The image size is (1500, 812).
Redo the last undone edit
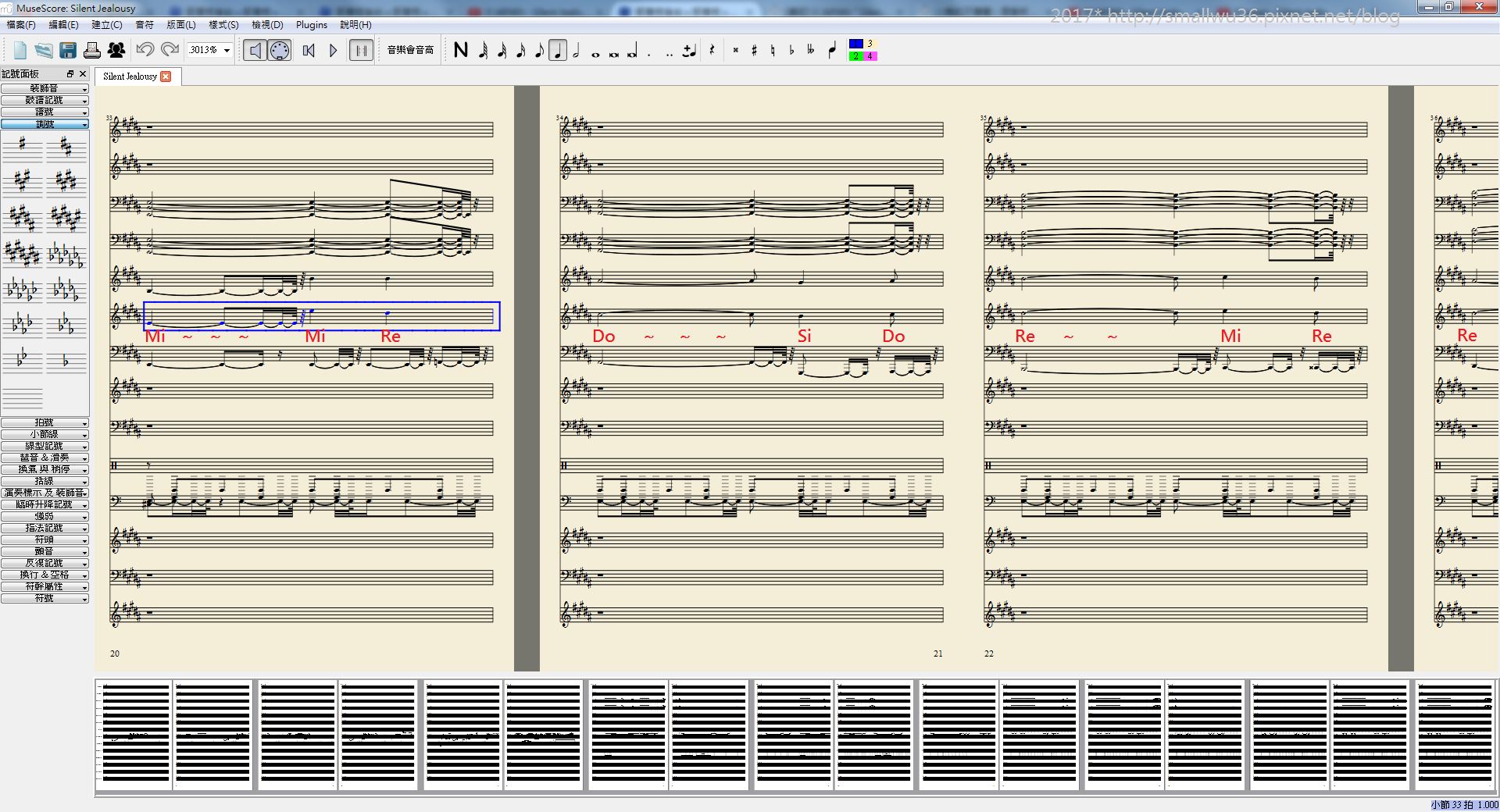pyautogui.click(x=170, y=50)
